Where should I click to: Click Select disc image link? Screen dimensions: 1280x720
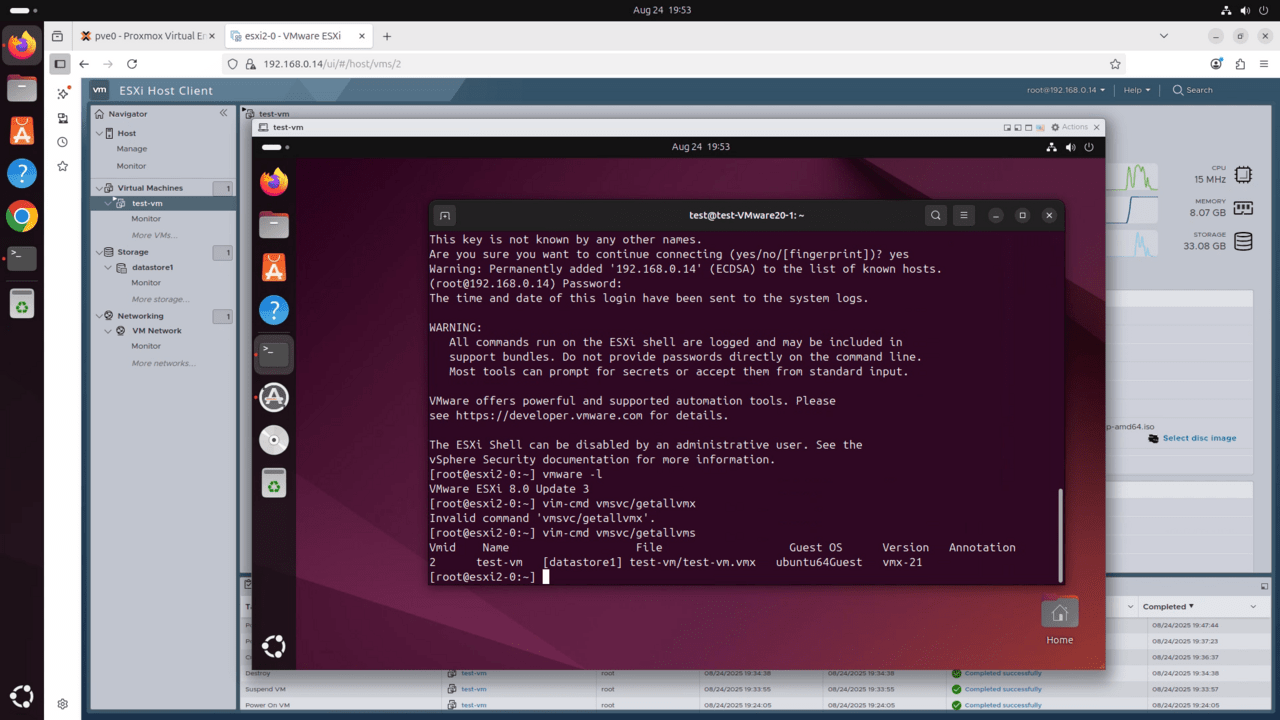pyautogui.click(x=1199, y=438)
